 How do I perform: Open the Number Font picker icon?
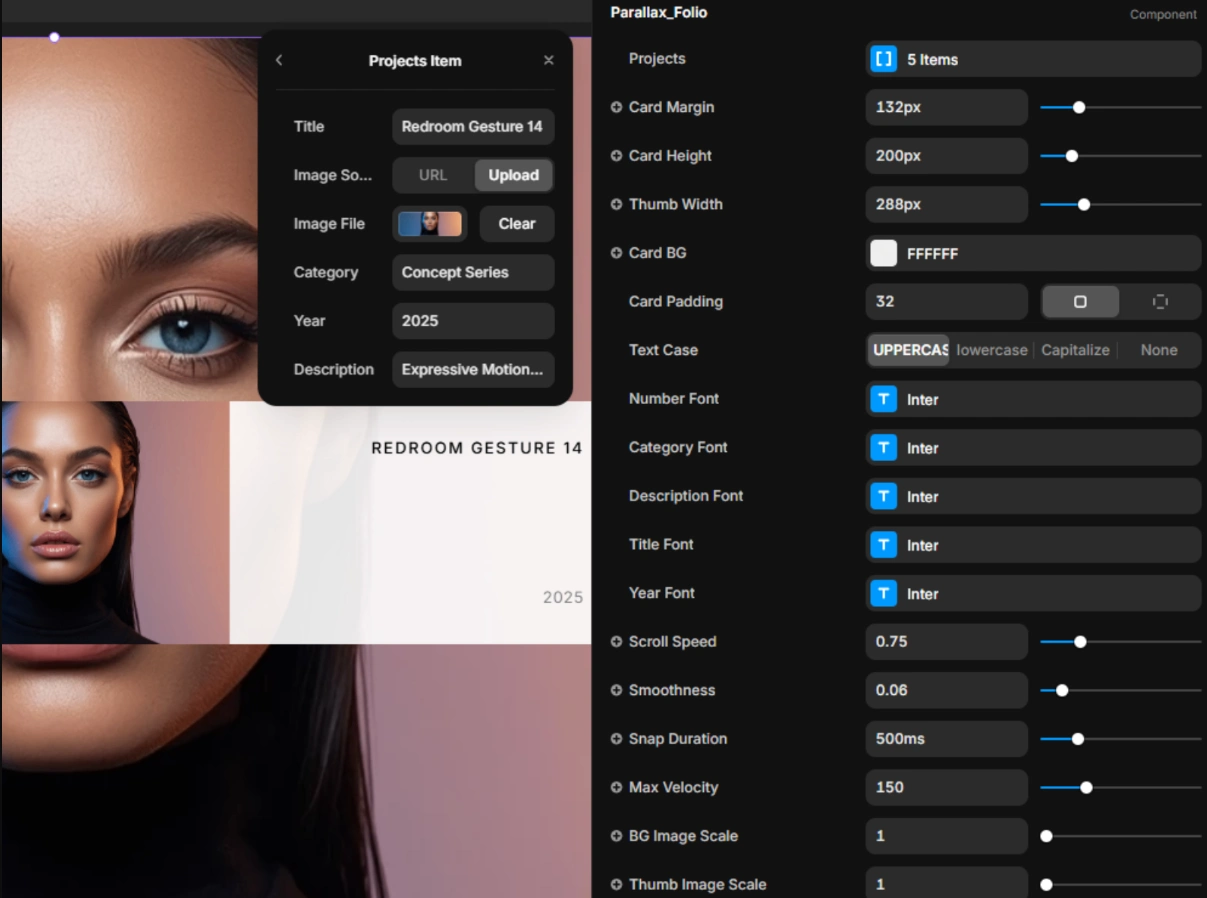[883, 399]
